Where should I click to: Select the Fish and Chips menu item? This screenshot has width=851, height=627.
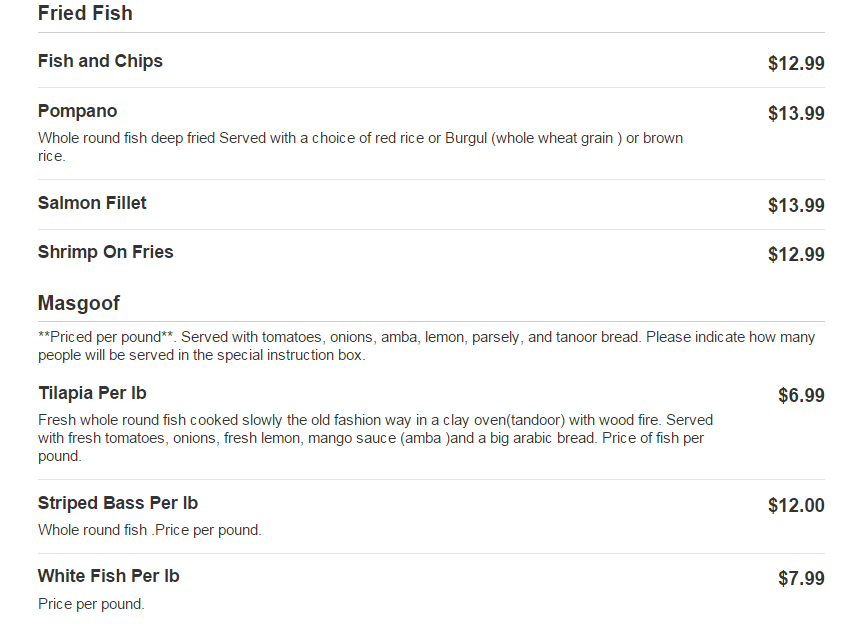coord(100,61)
